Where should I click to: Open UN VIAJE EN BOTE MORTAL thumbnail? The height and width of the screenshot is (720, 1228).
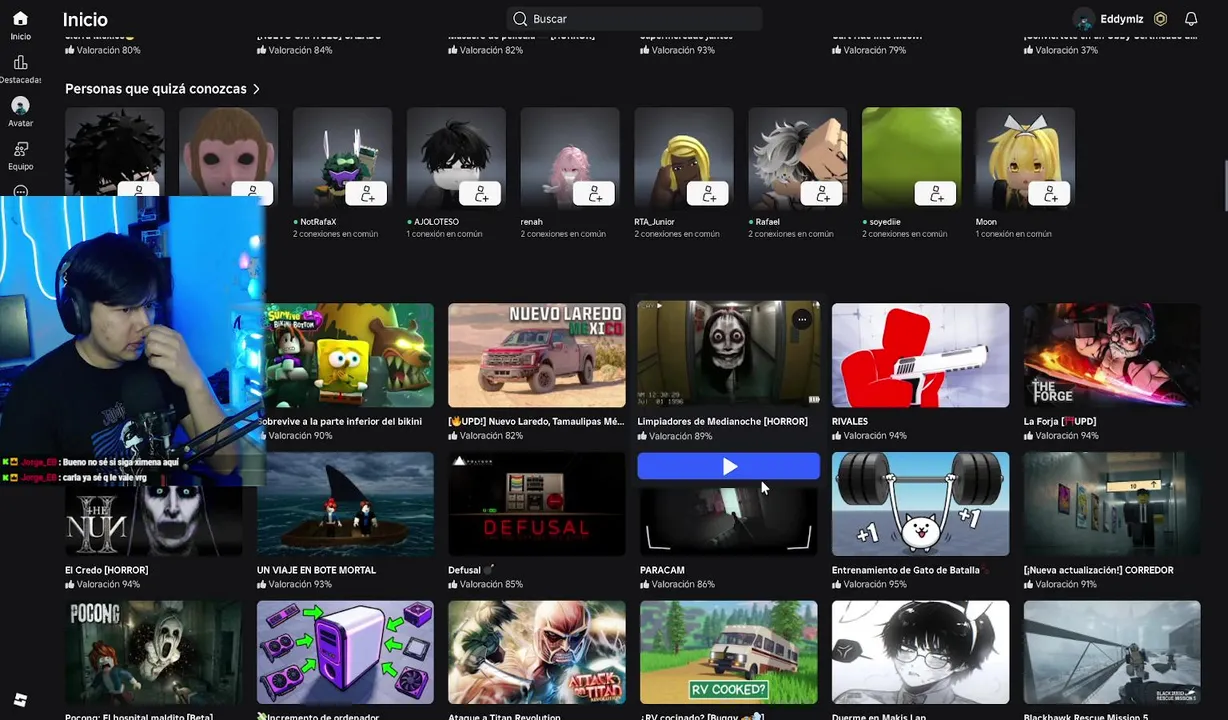click(x=345, y=504)
